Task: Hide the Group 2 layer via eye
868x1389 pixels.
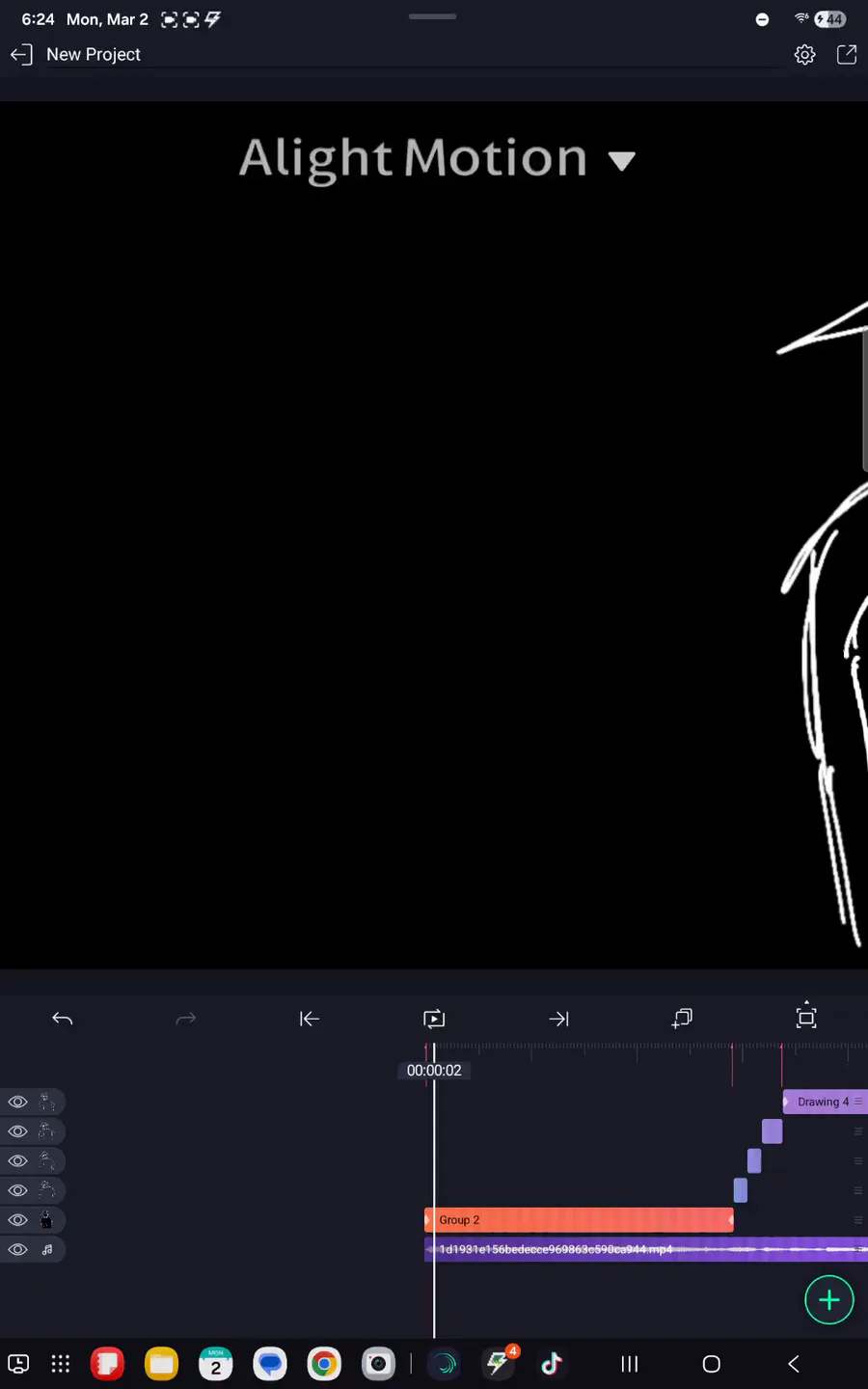Action: [x=17, y=1220]
